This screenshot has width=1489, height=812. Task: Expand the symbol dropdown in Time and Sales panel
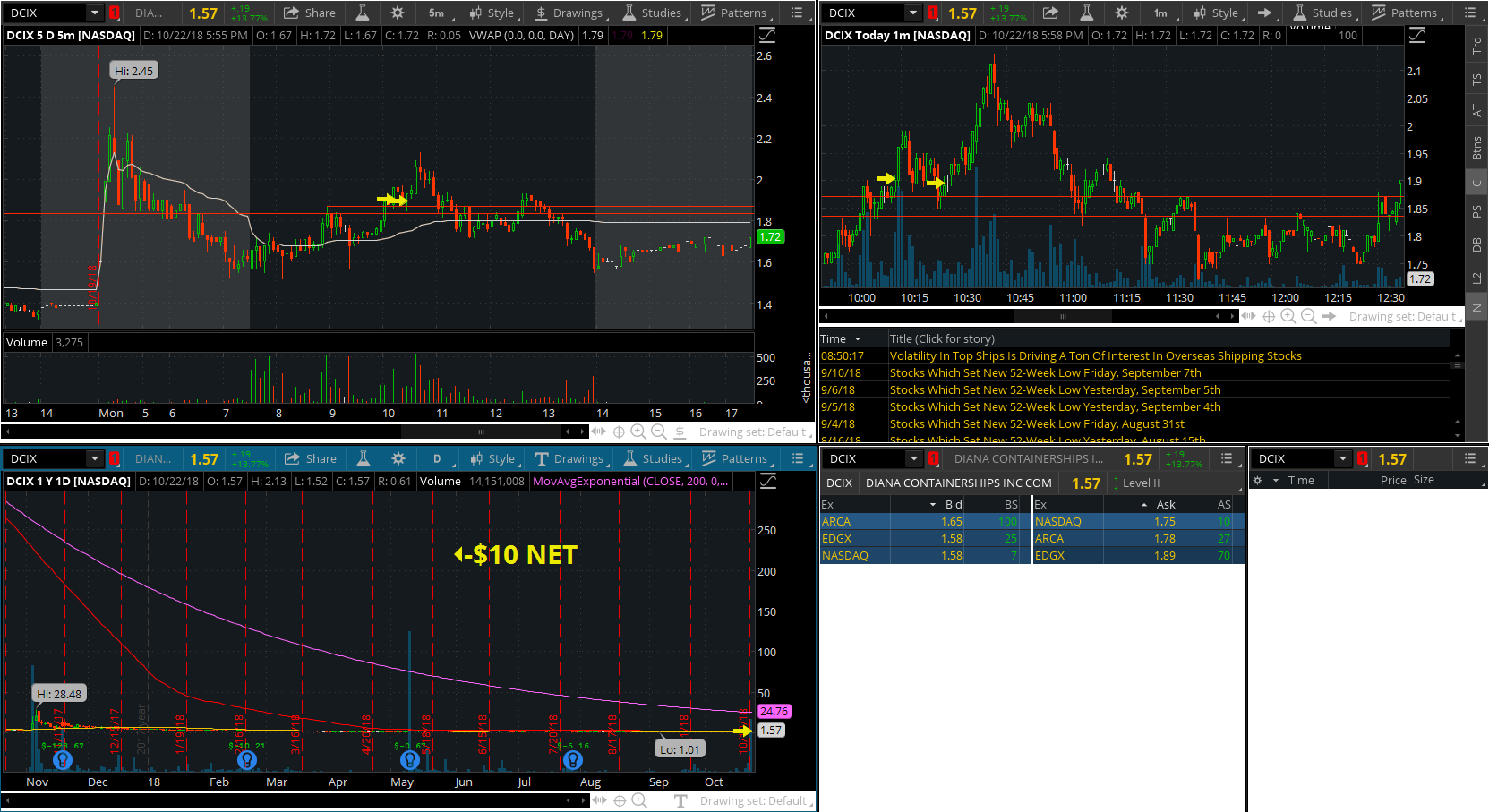click(x=1343, y=458)
